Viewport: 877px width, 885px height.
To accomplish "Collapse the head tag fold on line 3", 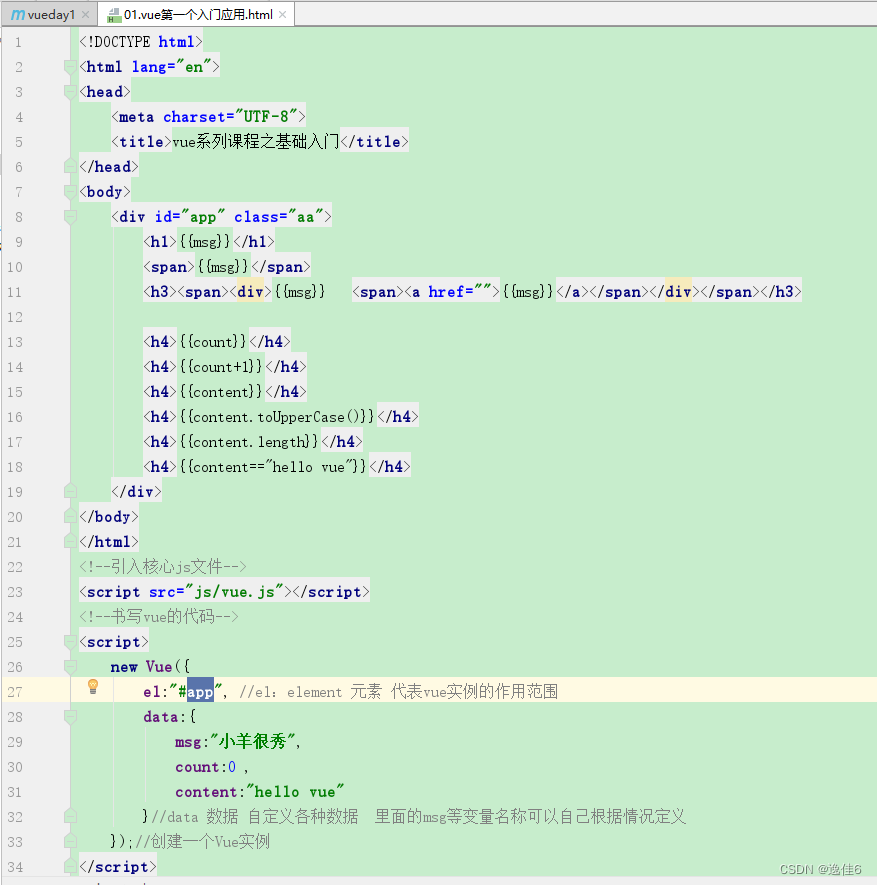I will tap(70, 92).
